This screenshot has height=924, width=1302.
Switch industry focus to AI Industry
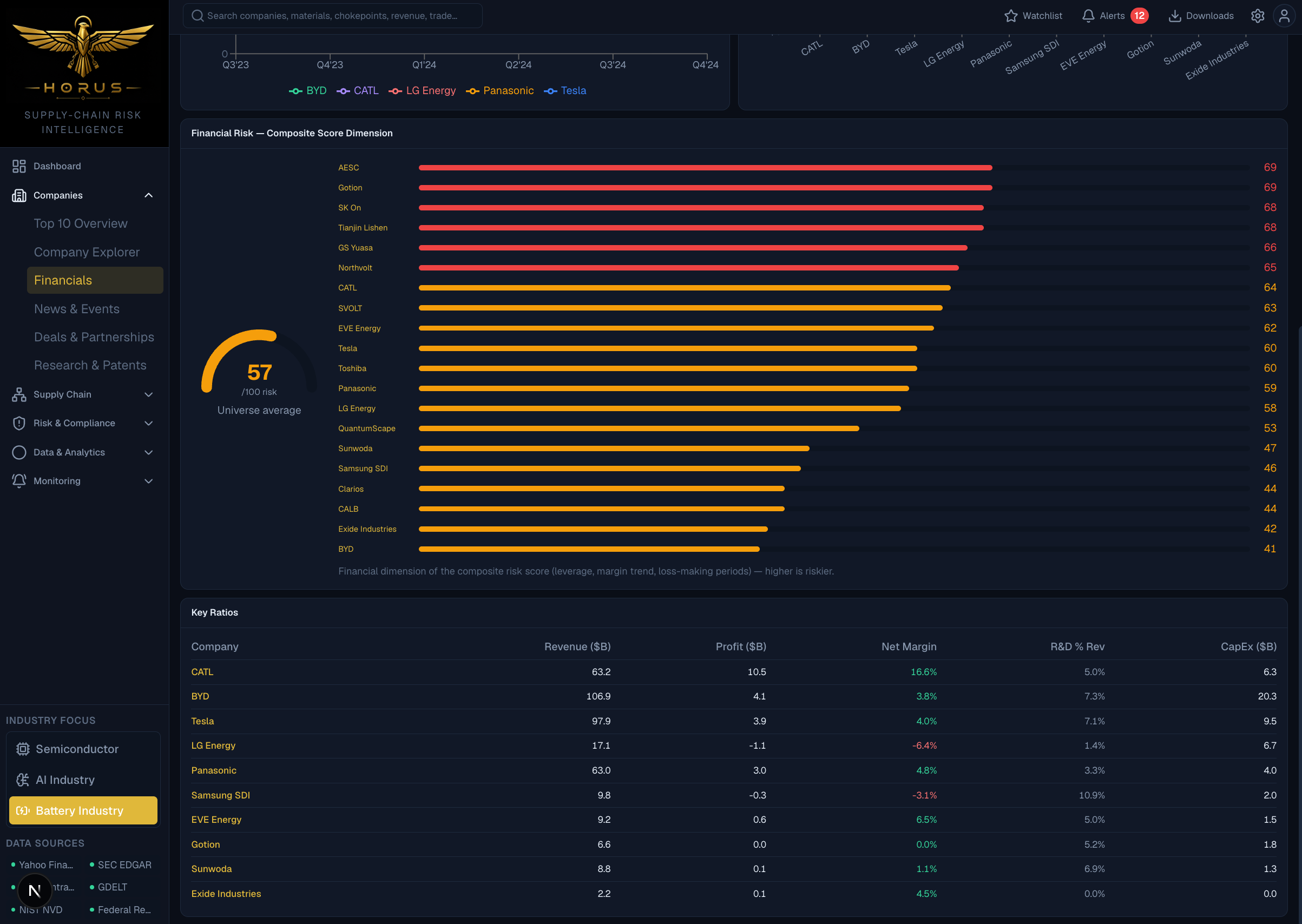pos(83,780)
